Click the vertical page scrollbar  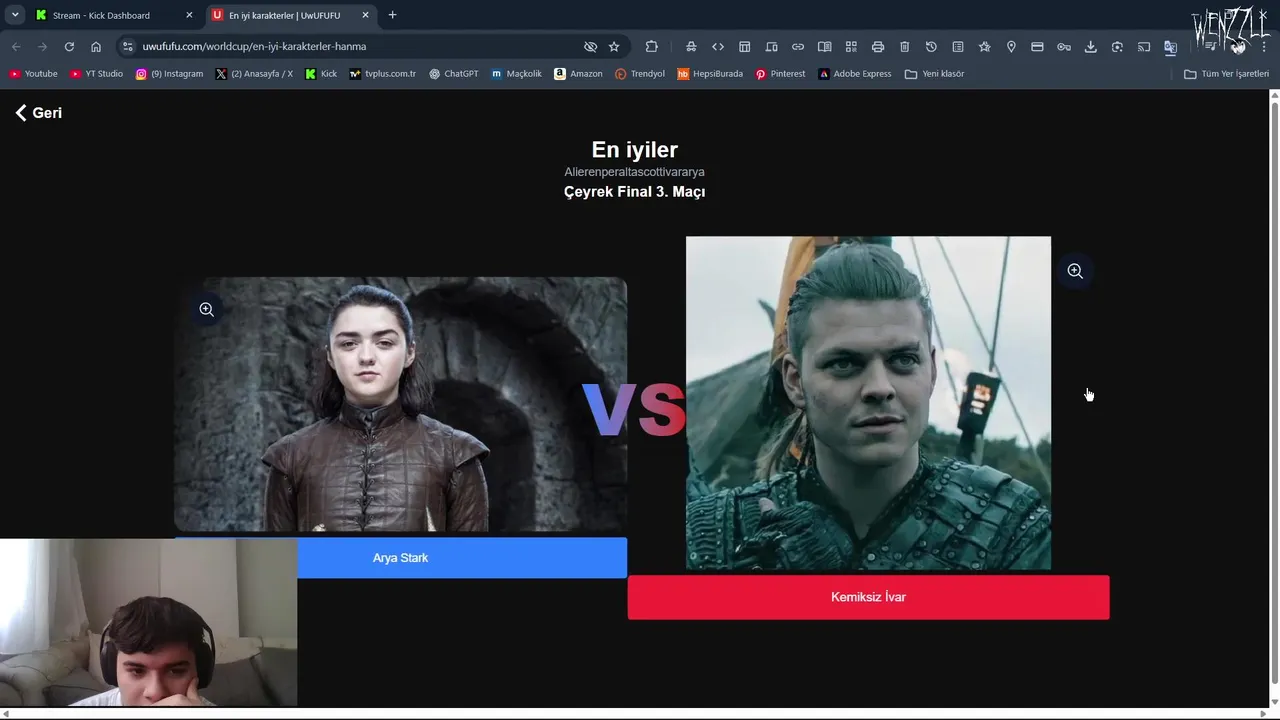[1274, 395]
